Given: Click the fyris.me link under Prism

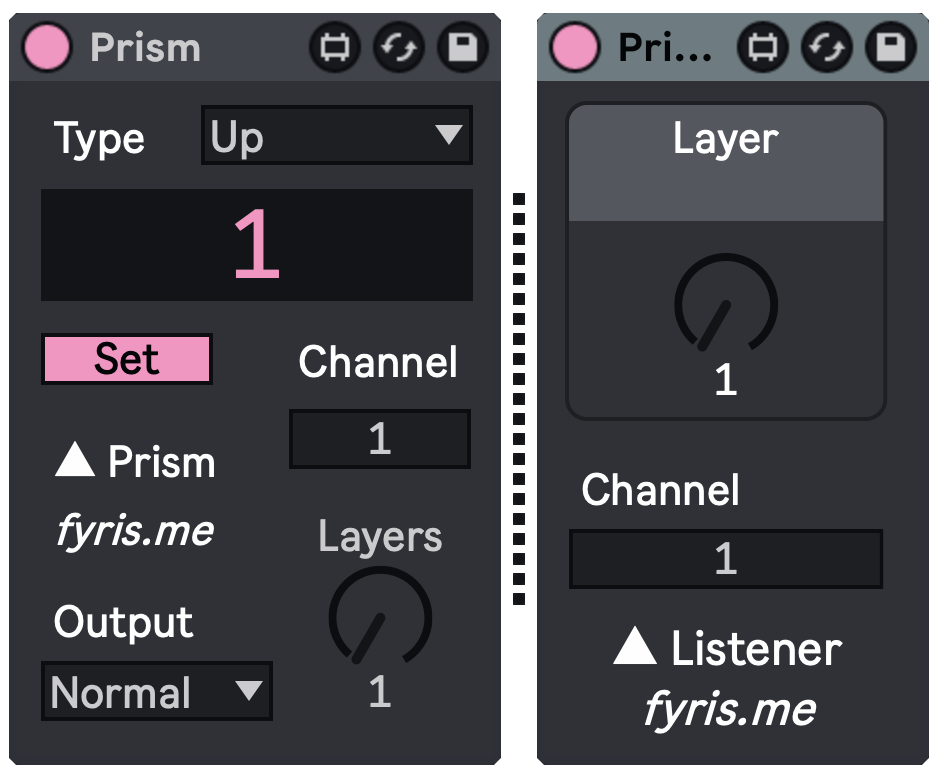Looking at the screenshot, I should point(134,530).
